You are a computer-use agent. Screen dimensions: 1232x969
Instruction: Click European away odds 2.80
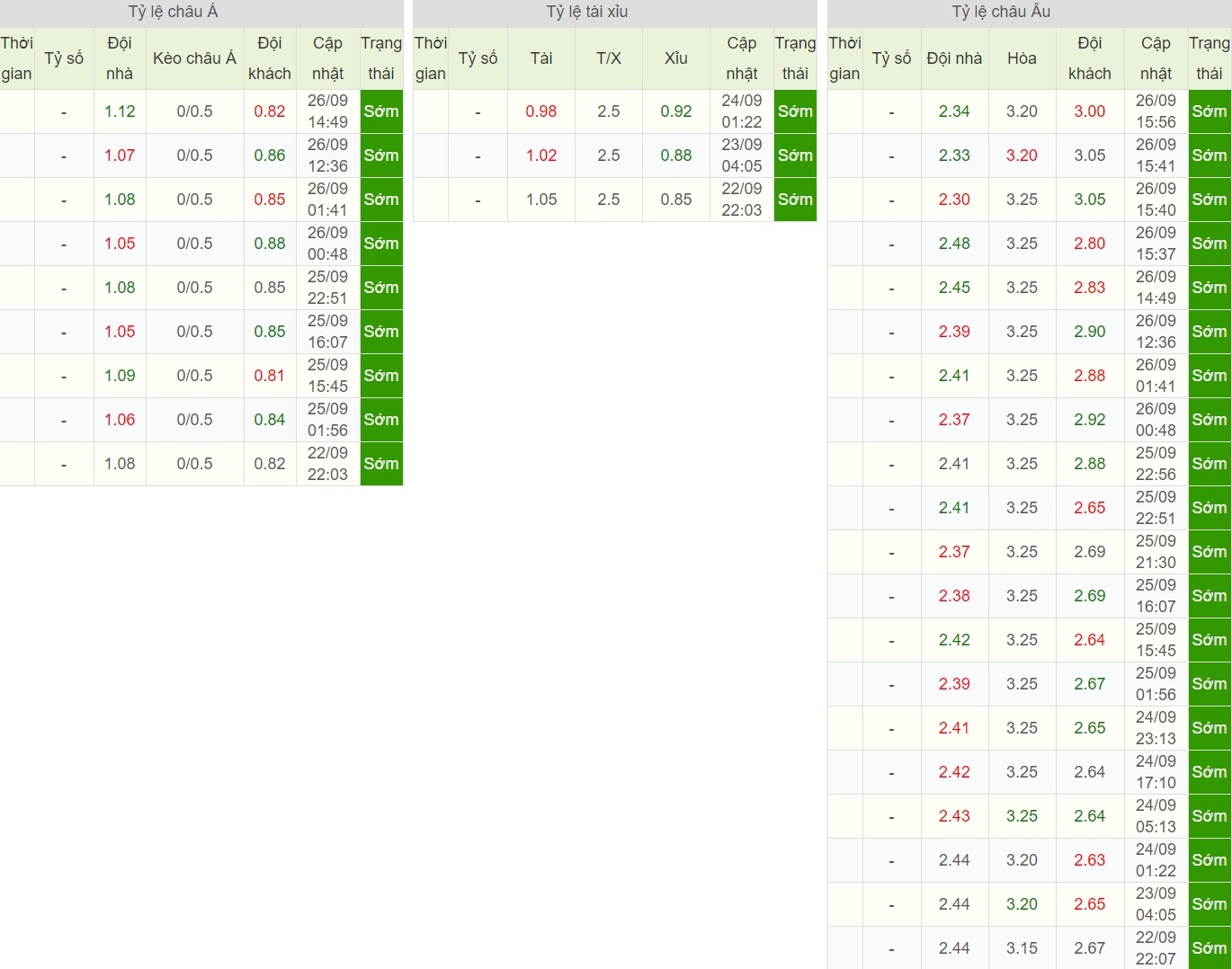(1090, 244)
